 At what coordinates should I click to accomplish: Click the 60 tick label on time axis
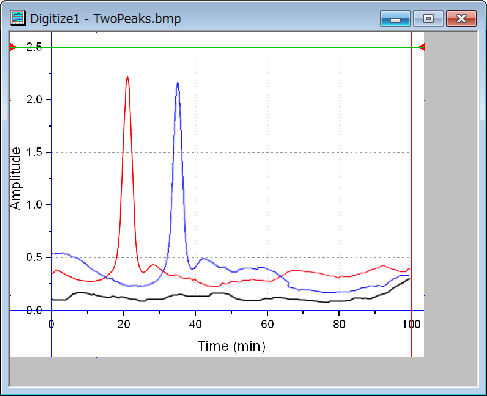[267, 324]
